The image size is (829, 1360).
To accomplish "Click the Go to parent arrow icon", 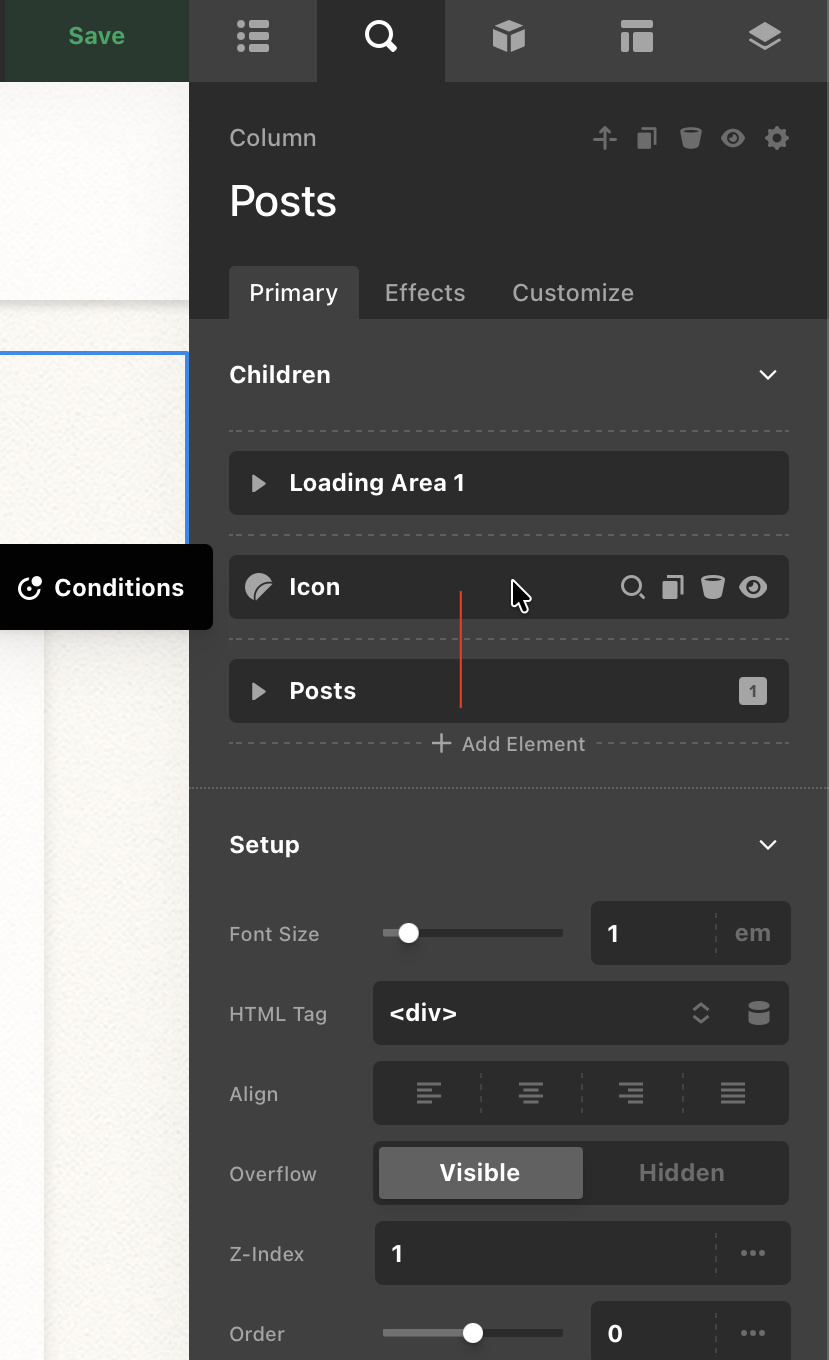I will click(x=604, y=138).
